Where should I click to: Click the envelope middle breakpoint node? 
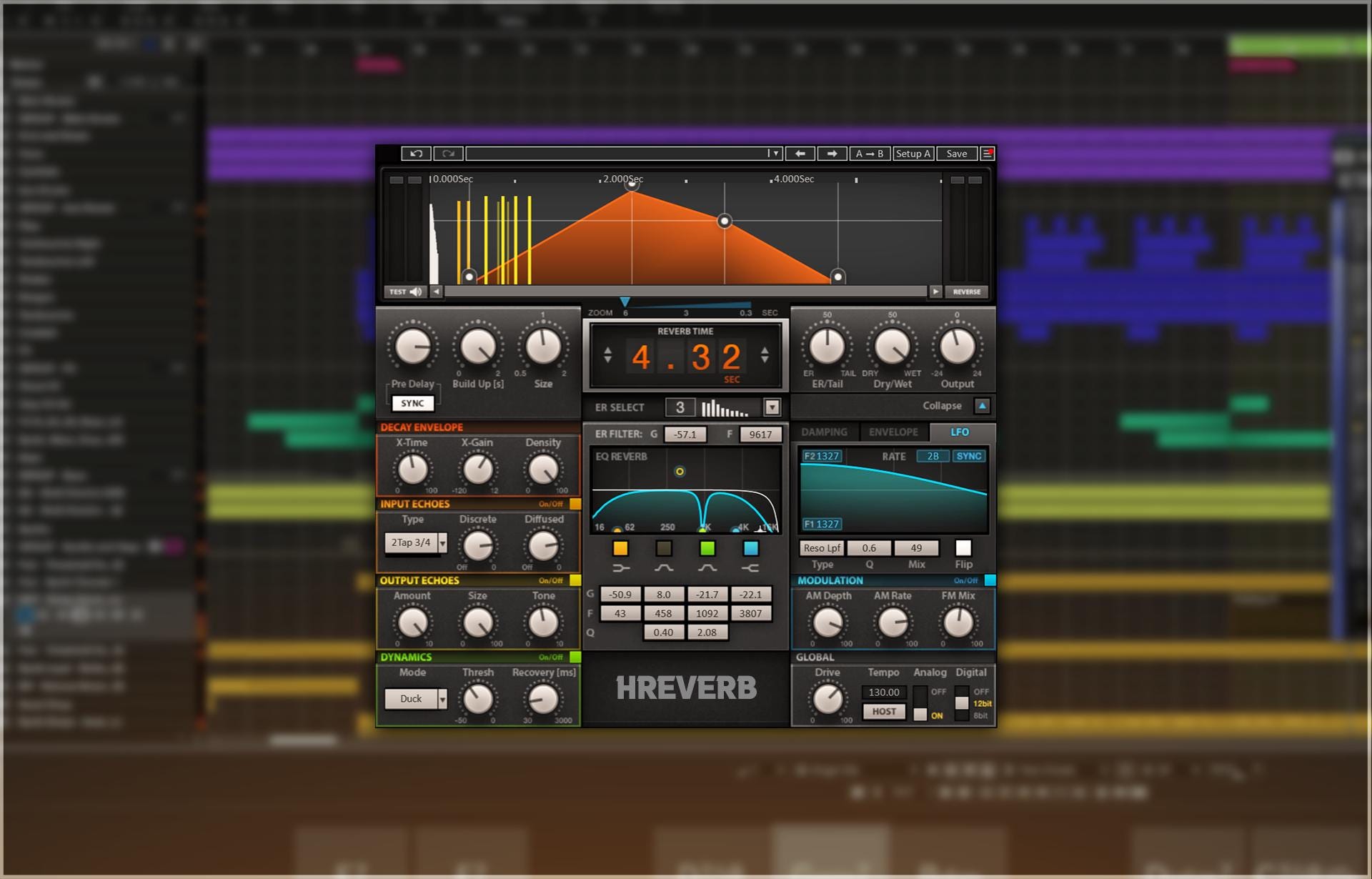(725, 221)
